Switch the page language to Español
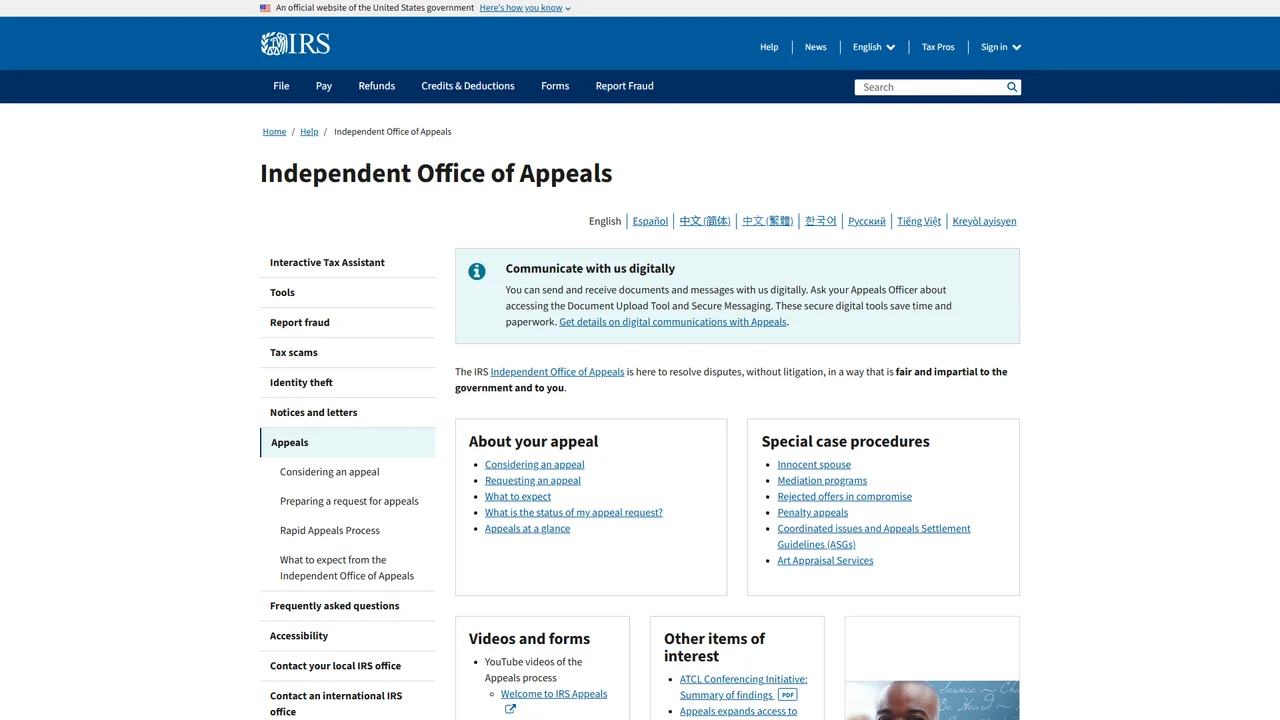Screen dimensions: 1280x720 (650, 221)
